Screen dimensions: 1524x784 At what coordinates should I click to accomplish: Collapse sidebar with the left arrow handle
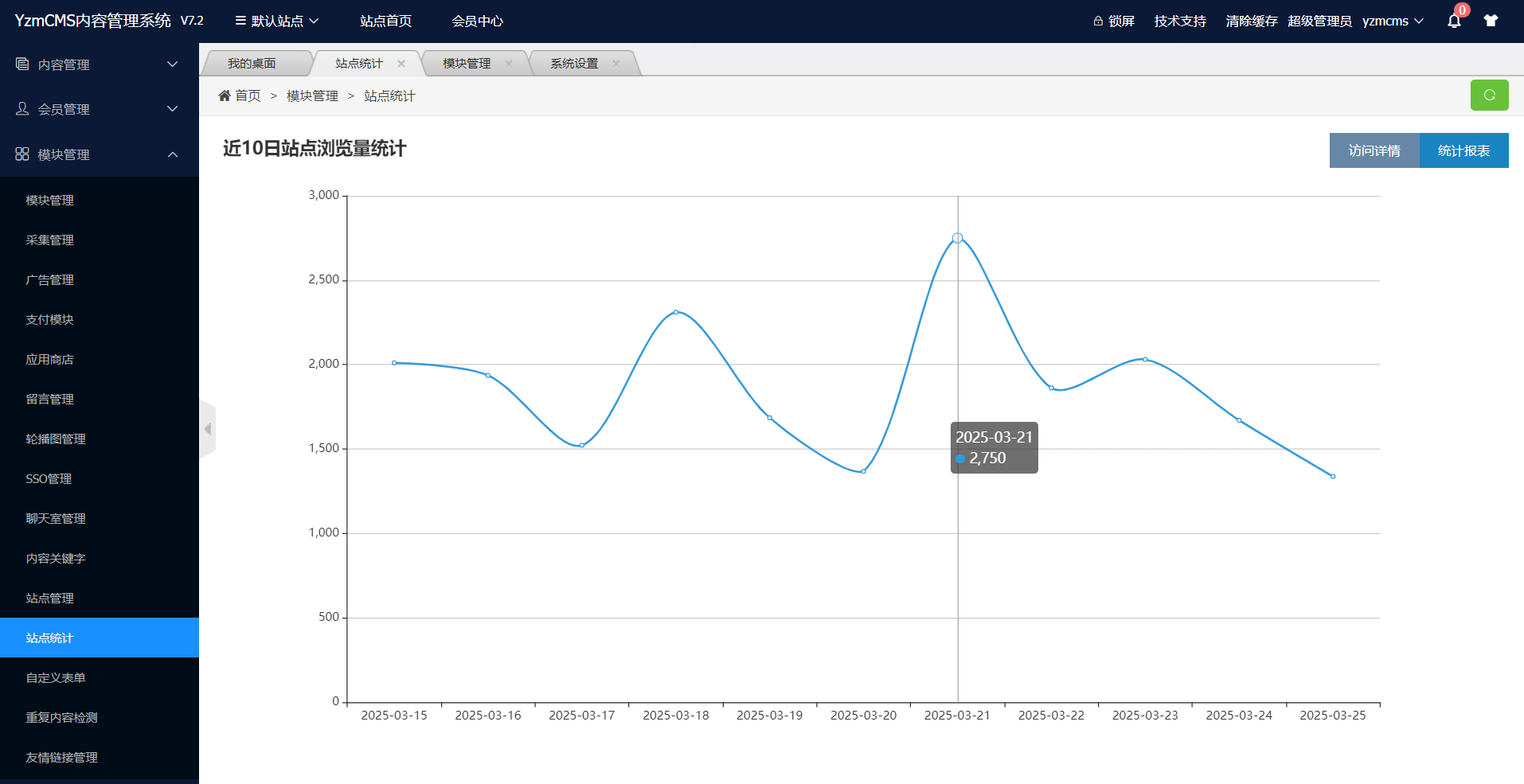coord(208,429)
